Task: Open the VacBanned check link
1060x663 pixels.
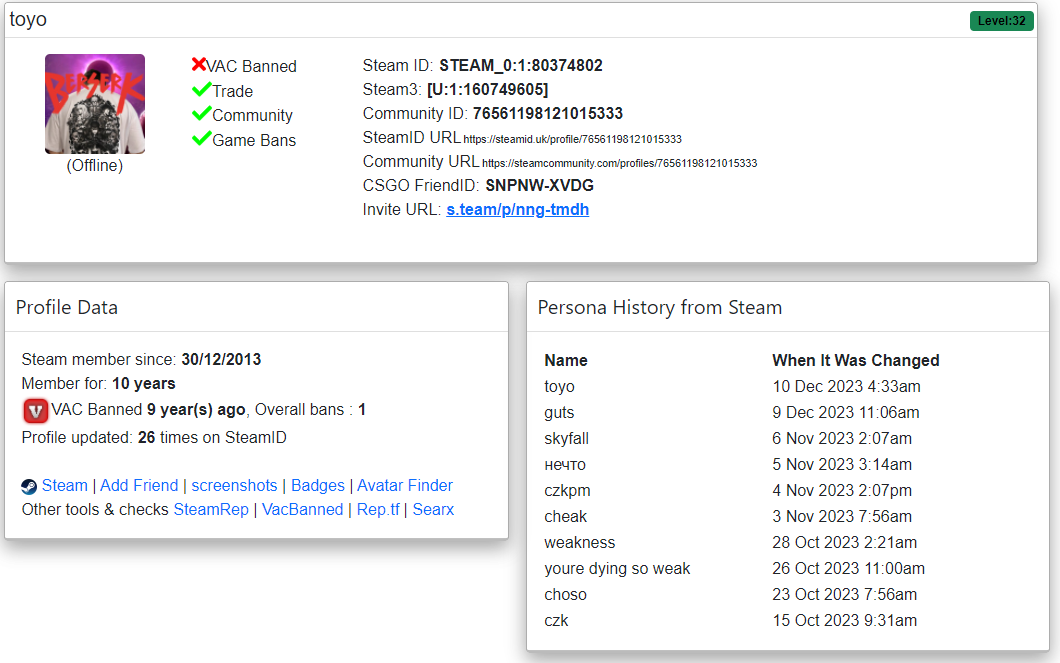Action: click(x=303, y=510)
